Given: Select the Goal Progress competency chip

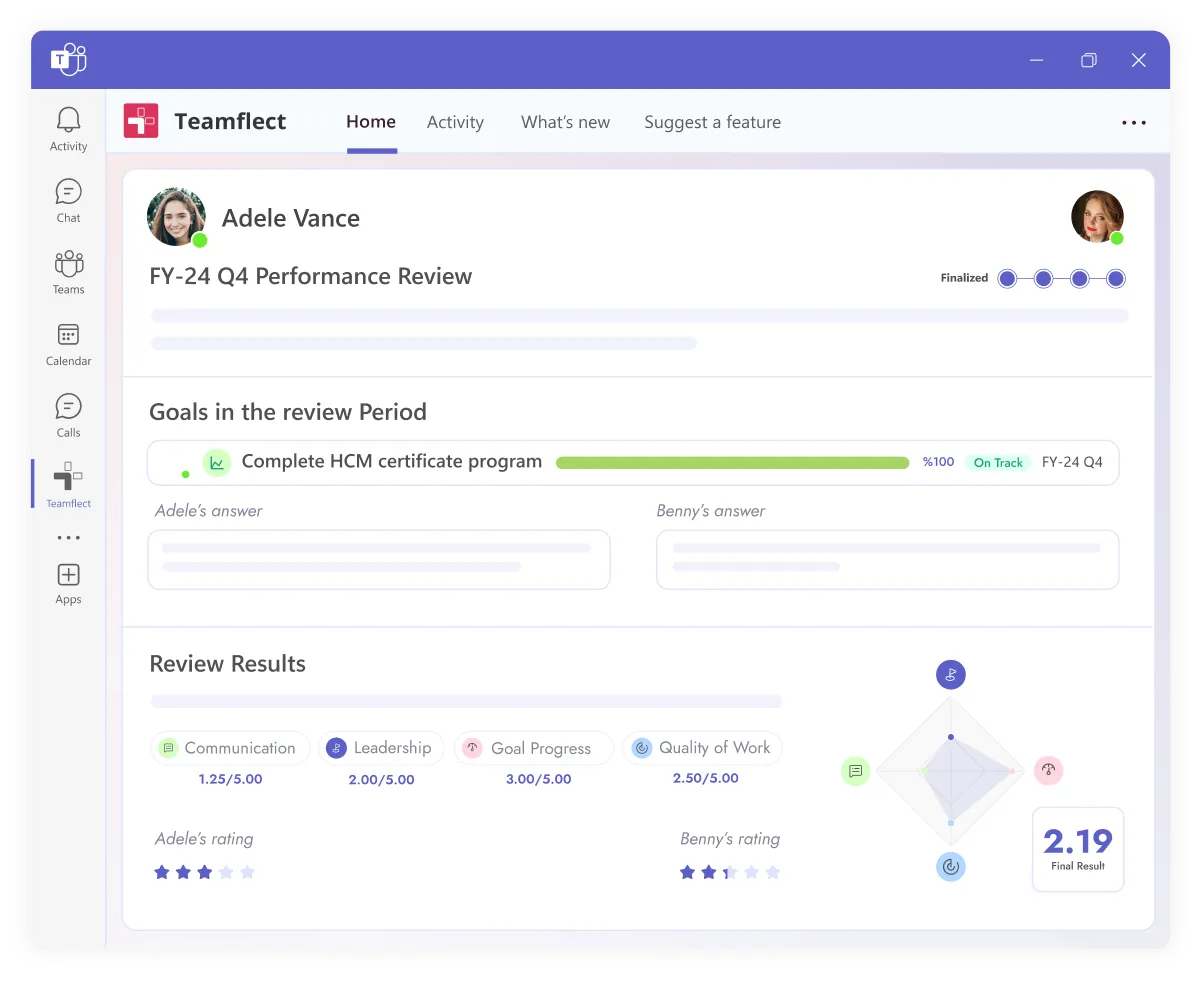Looking at the screenshot, I should tap(533, 748).
